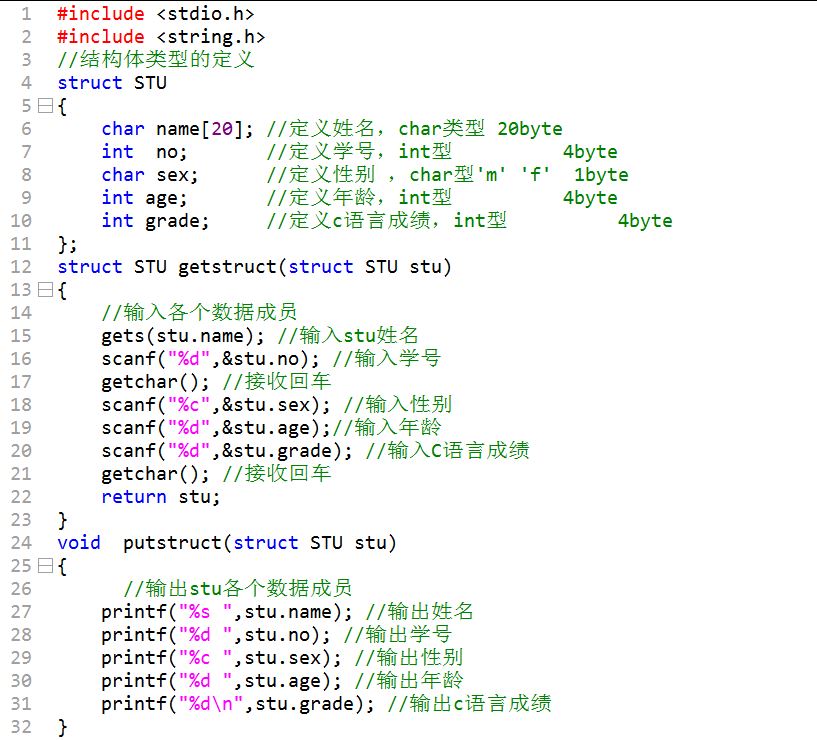Click 'struct STU' declaration on line 4
This screenshot has height=740, width=817.
(x=112, y=83)
